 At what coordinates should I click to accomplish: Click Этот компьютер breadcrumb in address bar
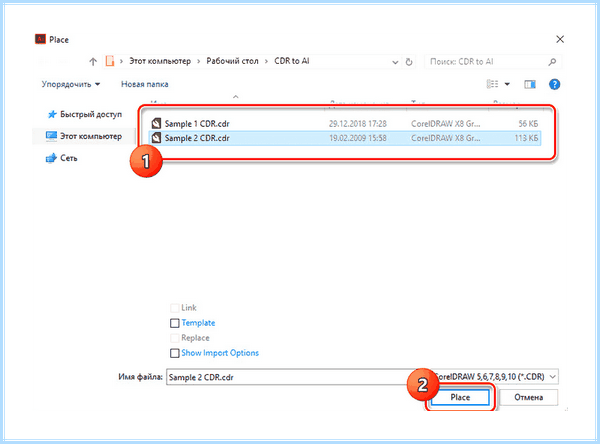pos(160,61)
